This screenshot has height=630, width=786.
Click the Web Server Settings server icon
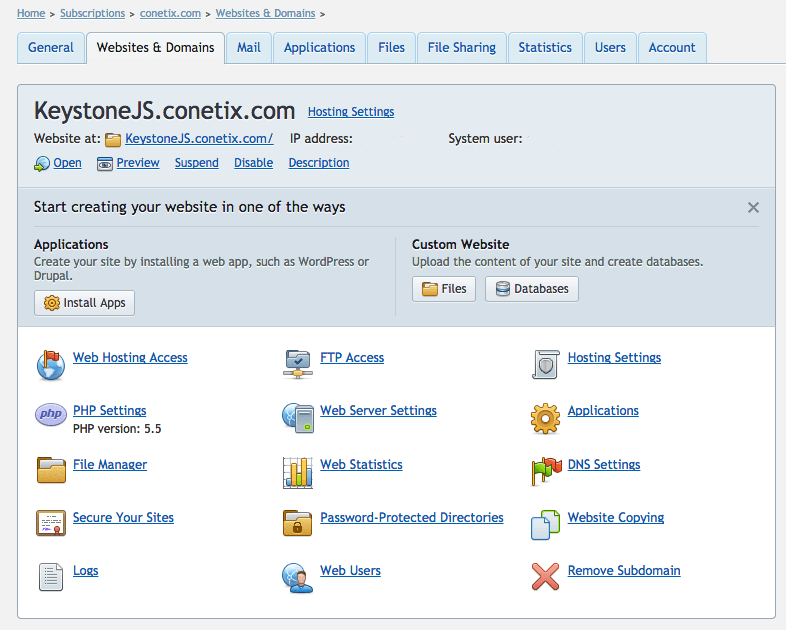[298, 418]
